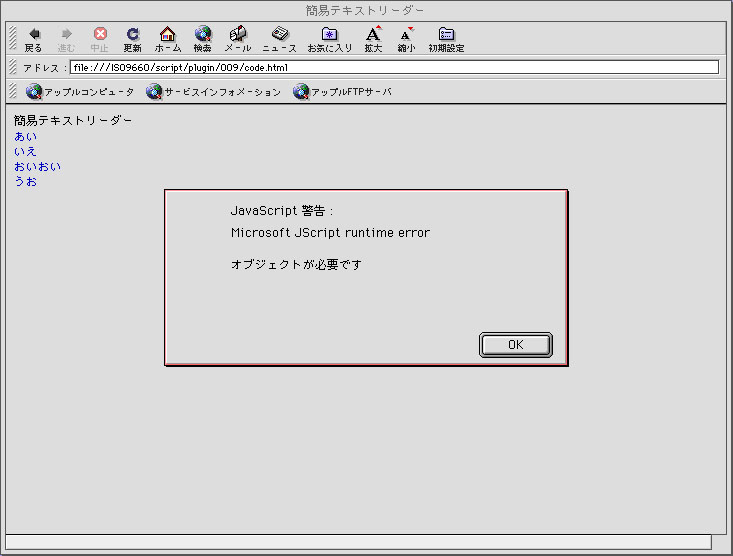733x556 pixels.
Task: Enlarge text with 拡大 icon
Action: tap(373, 39)
